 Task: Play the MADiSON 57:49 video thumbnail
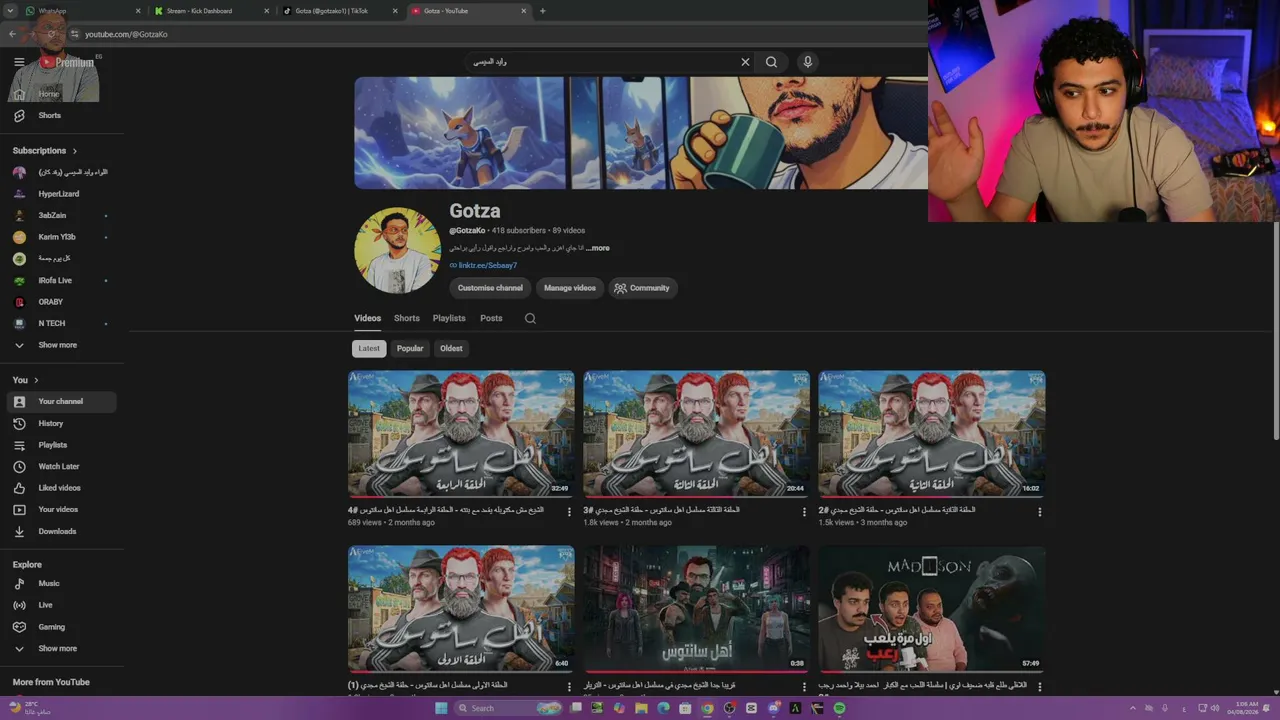point(932,609)
